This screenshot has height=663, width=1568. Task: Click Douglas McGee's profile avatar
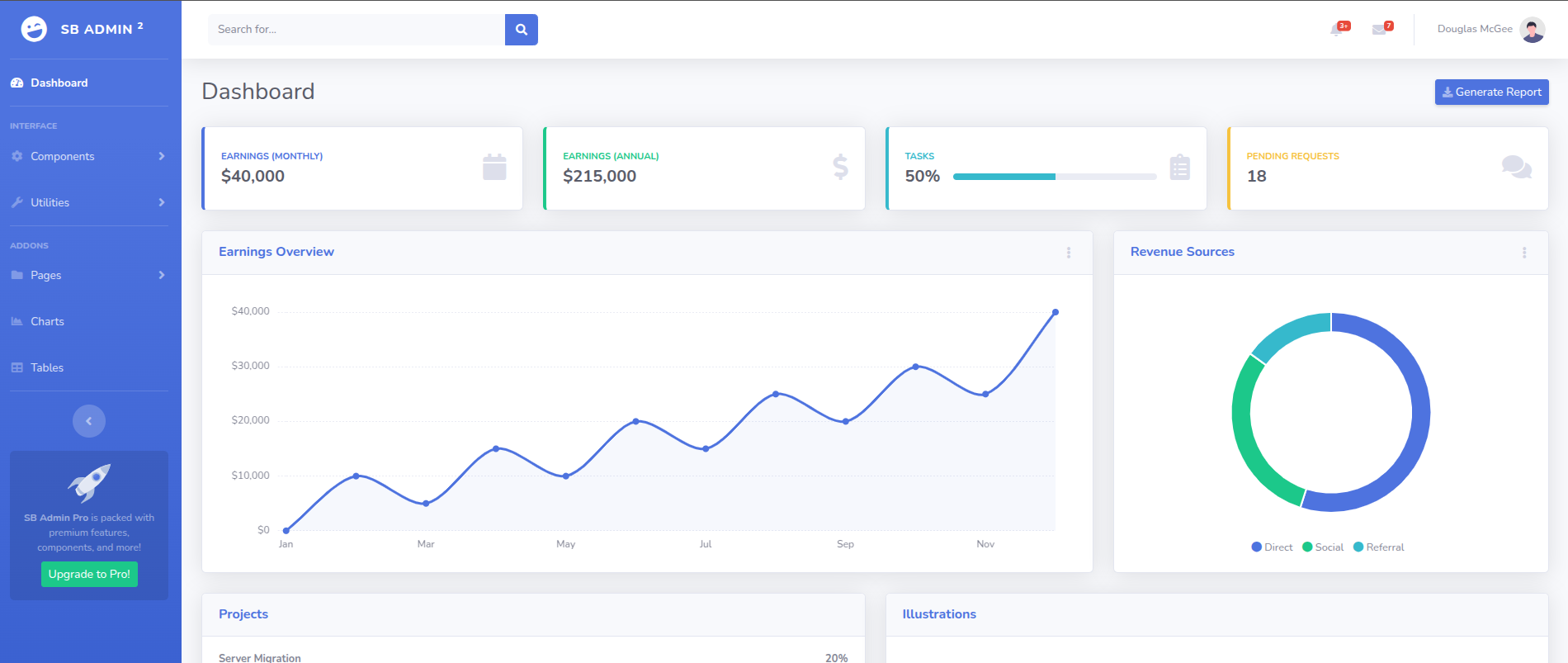point(1532,30)
